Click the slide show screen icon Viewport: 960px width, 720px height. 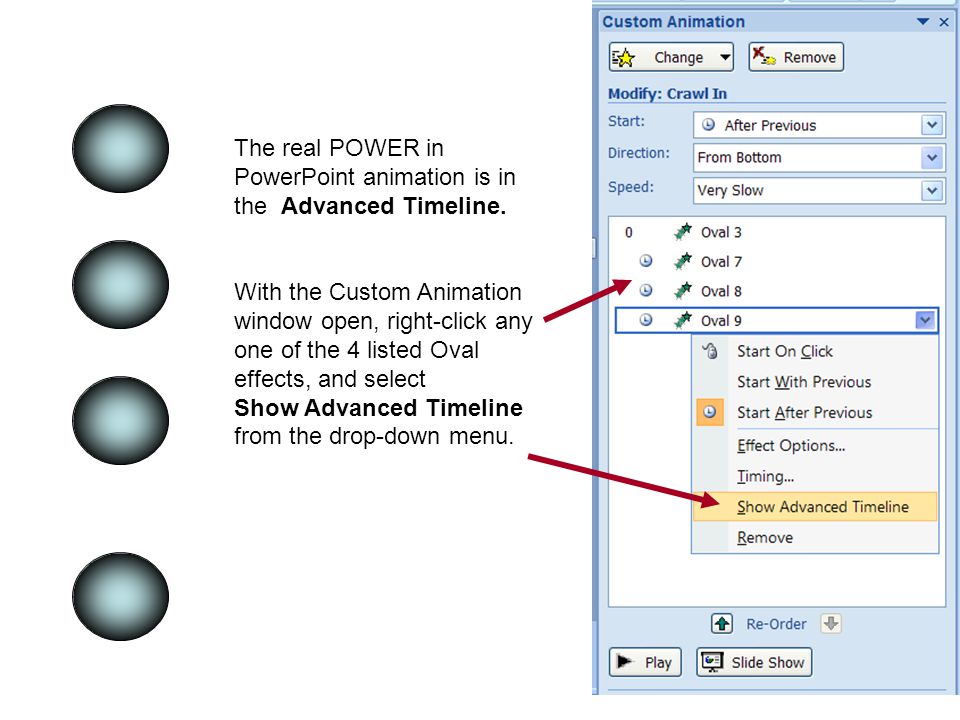[712, 662]
